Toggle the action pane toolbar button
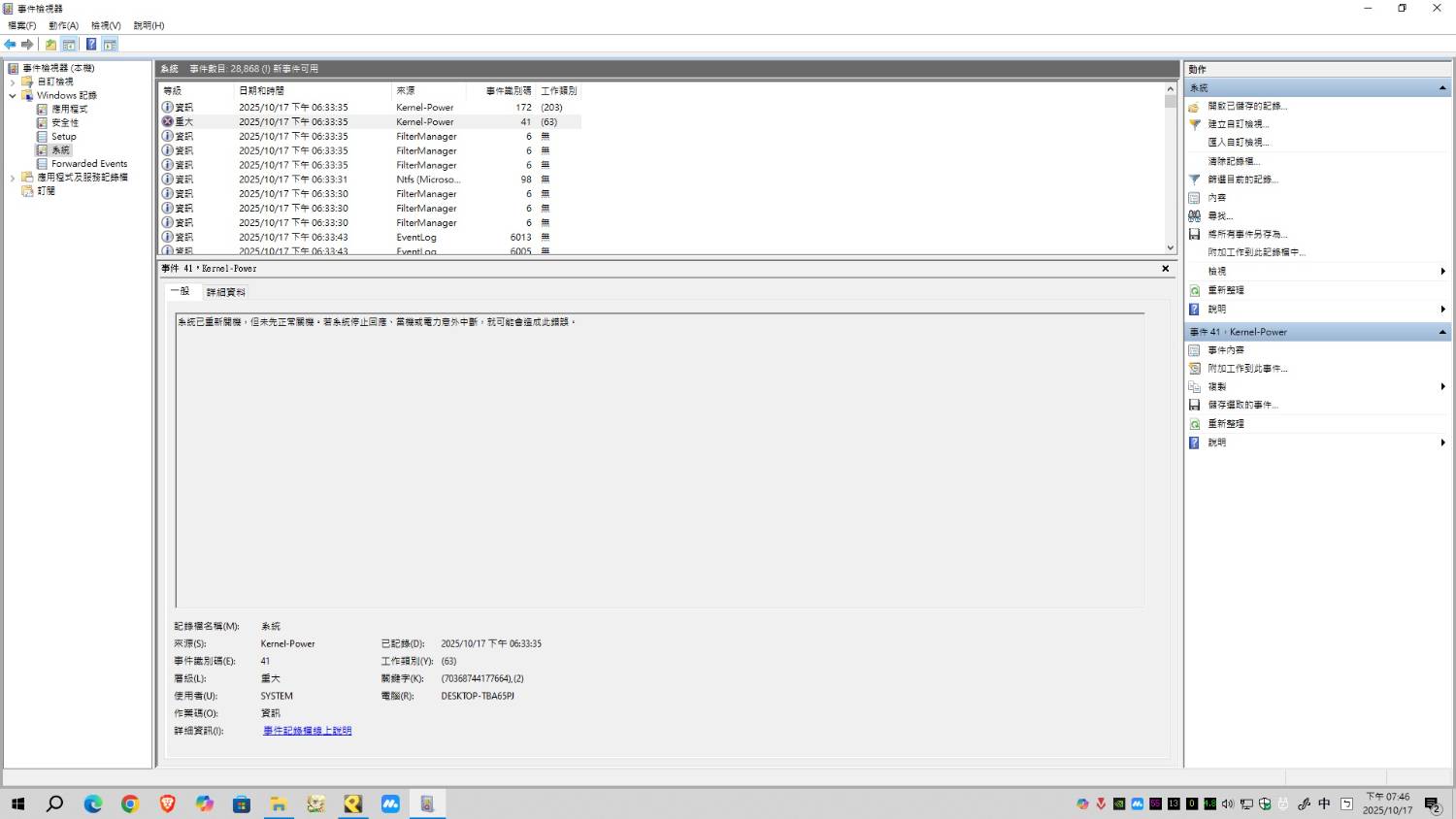This screenshot has height=819, width=1456. (110, 45)
